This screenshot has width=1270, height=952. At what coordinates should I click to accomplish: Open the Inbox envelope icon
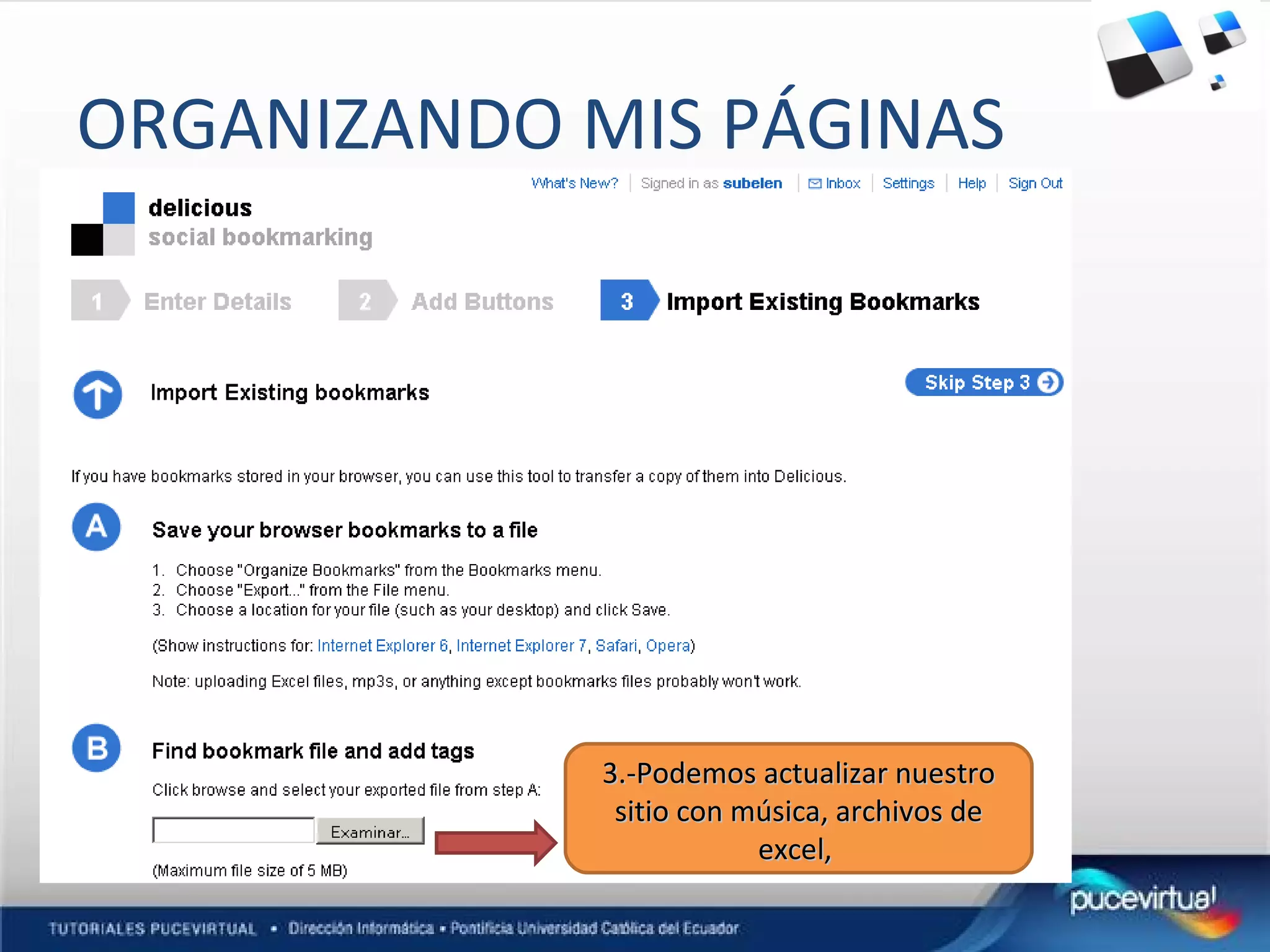click(815, 183)
